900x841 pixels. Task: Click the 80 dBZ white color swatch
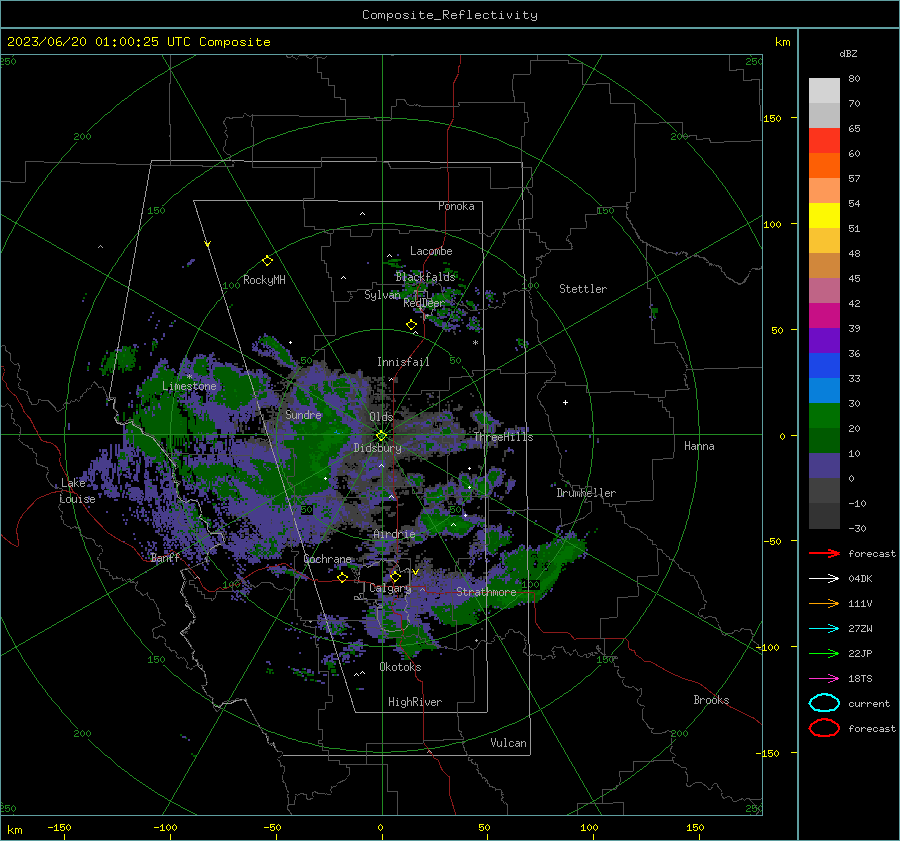tap(824, 90)
